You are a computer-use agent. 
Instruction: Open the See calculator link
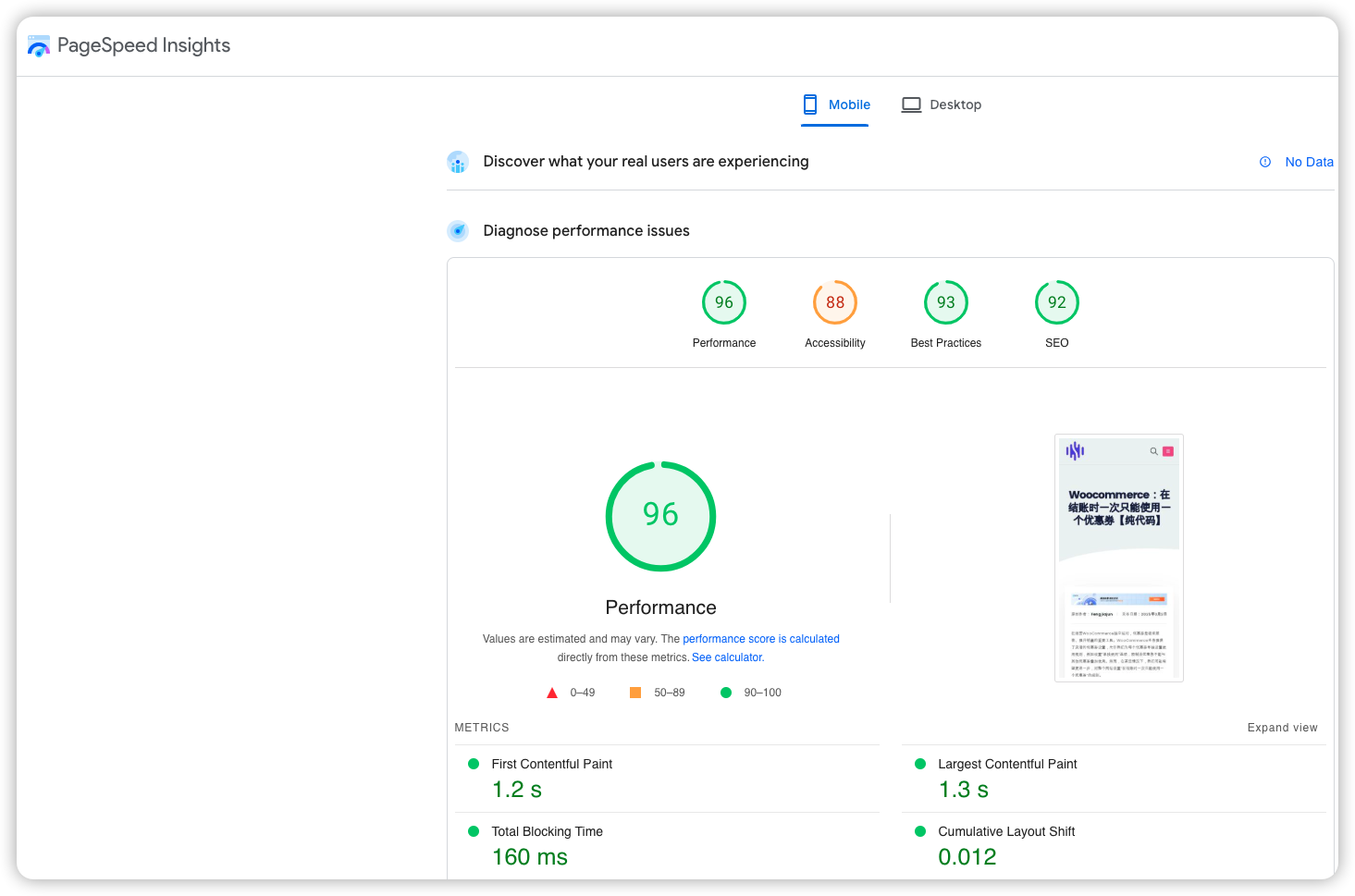(727, 657)
